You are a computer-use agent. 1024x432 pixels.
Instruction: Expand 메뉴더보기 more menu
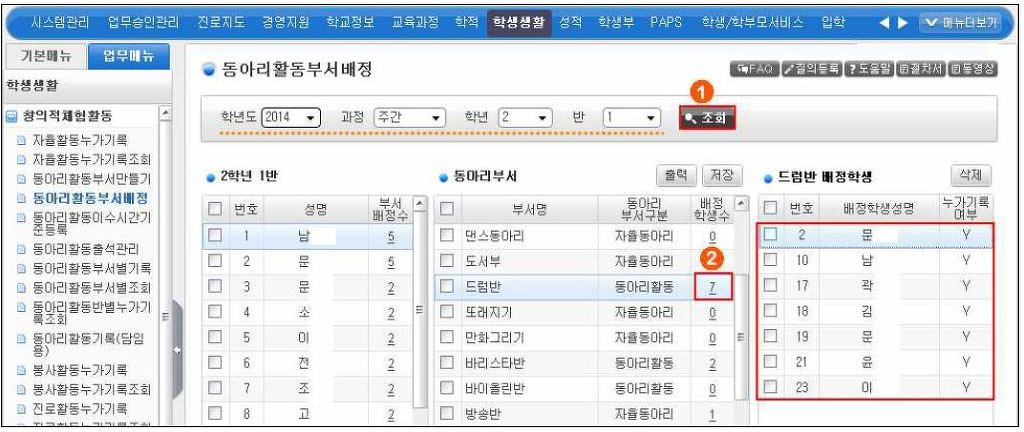click(960, 22)
